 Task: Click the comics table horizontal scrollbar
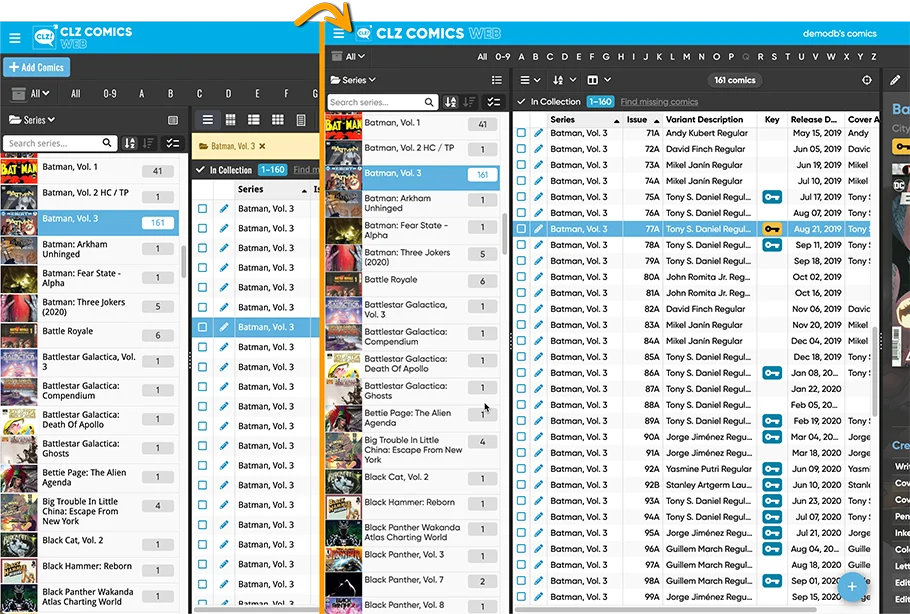tap(665, 610)
